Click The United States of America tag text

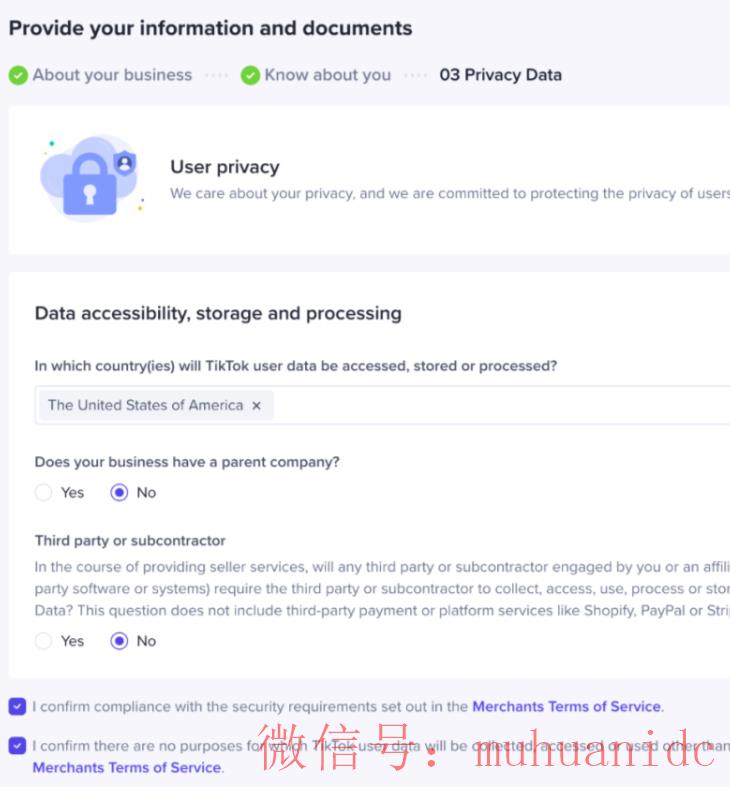pos(145,406)
